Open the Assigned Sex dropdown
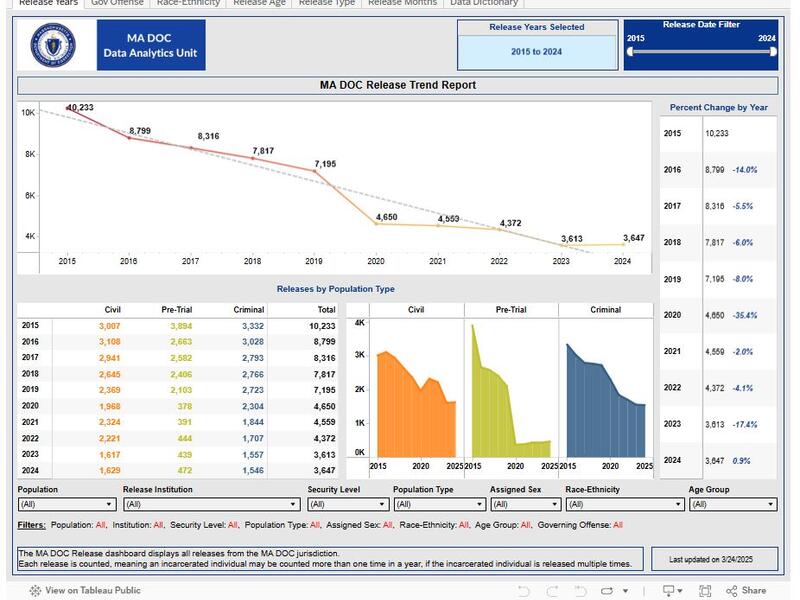Viewport: 800px width, 600px height. [x=524, y=505]
